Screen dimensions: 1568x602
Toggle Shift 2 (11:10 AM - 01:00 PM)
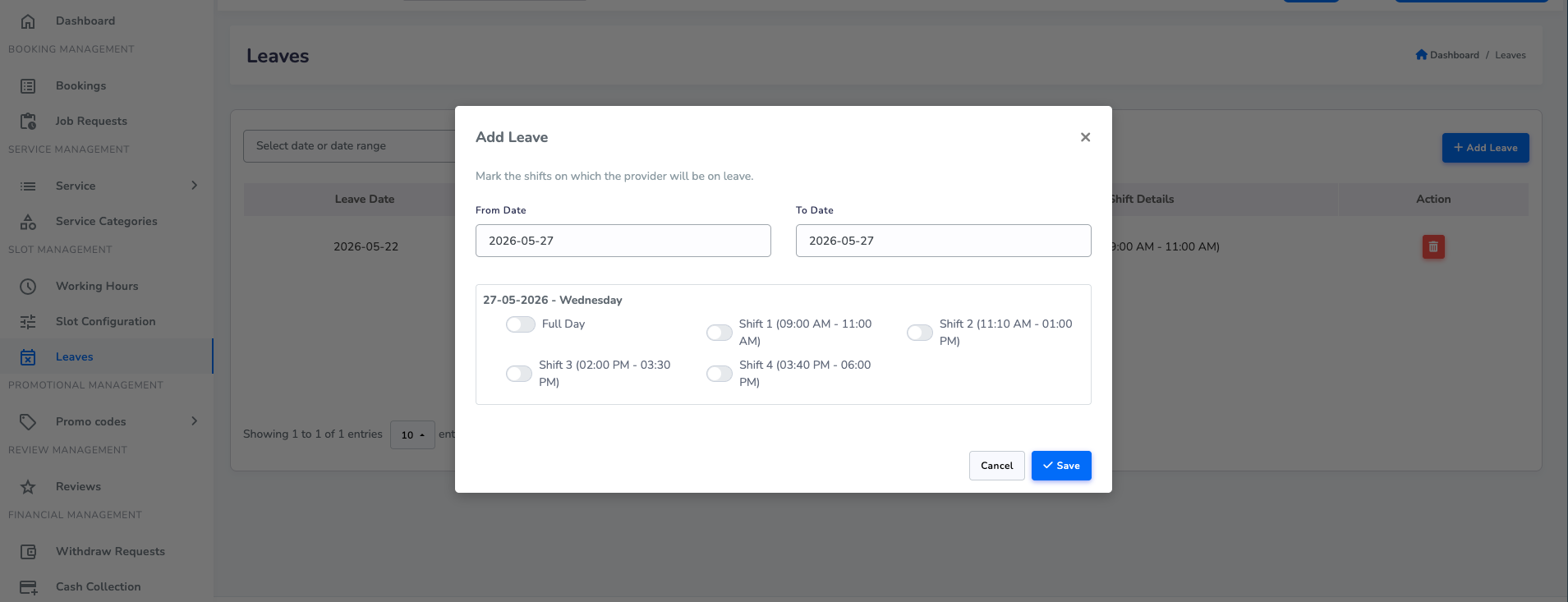tap(920, 333)
